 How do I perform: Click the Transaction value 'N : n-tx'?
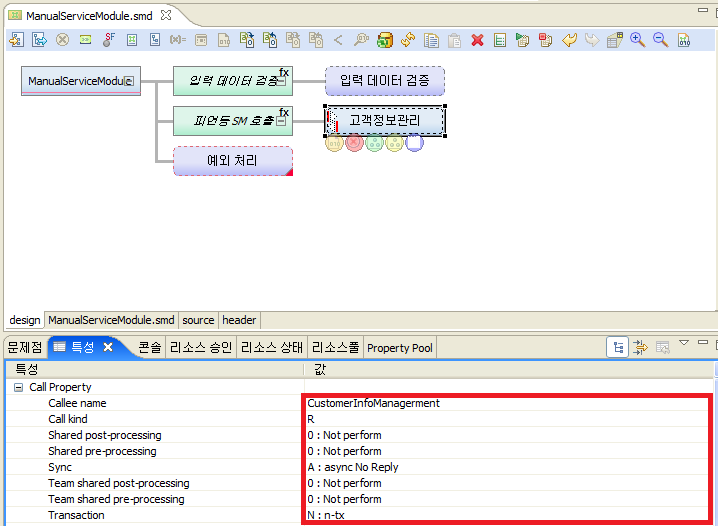tap(326, 515)
